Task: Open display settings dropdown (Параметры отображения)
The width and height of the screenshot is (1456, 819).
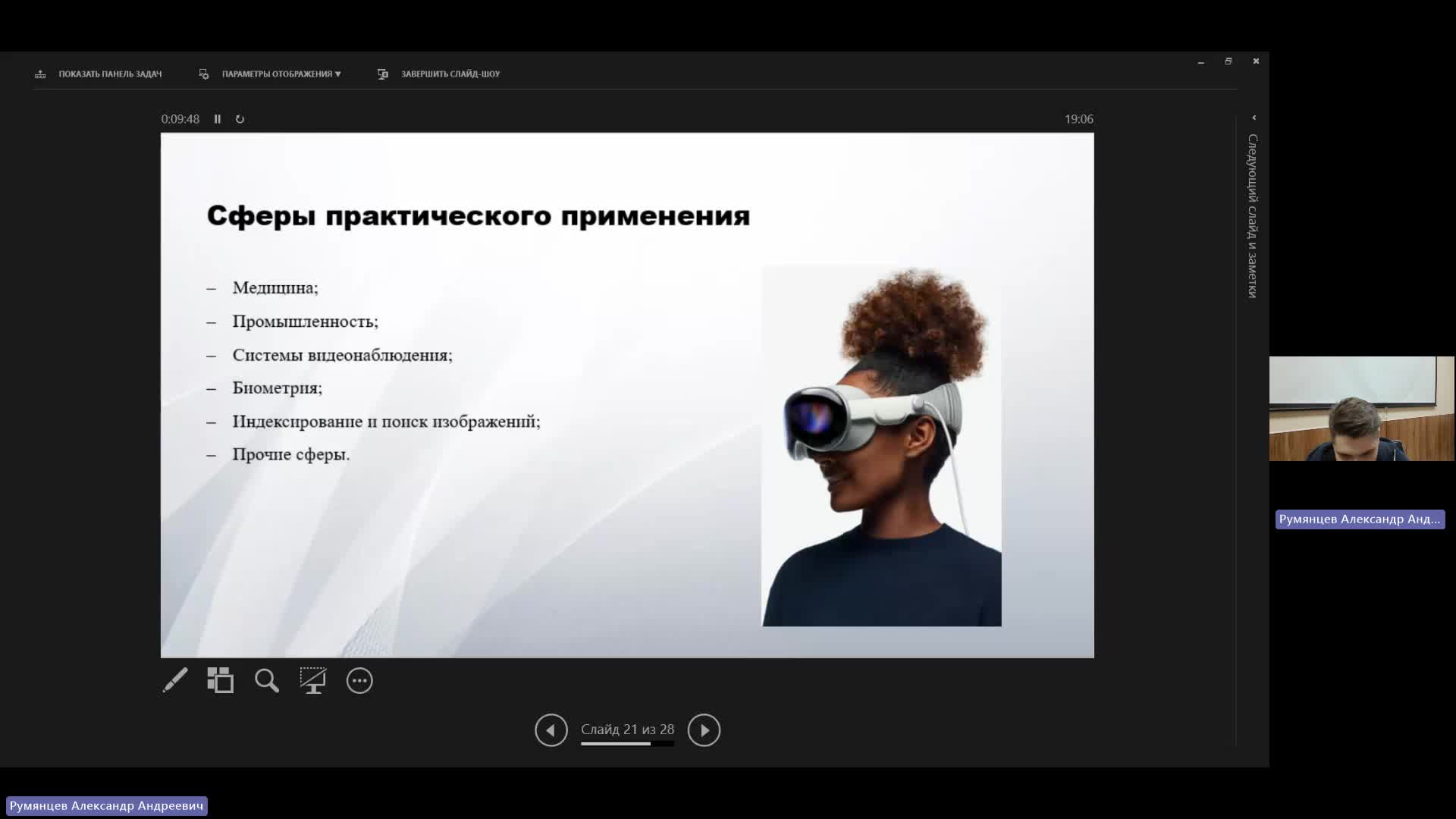Action: [x=281, y=74]
